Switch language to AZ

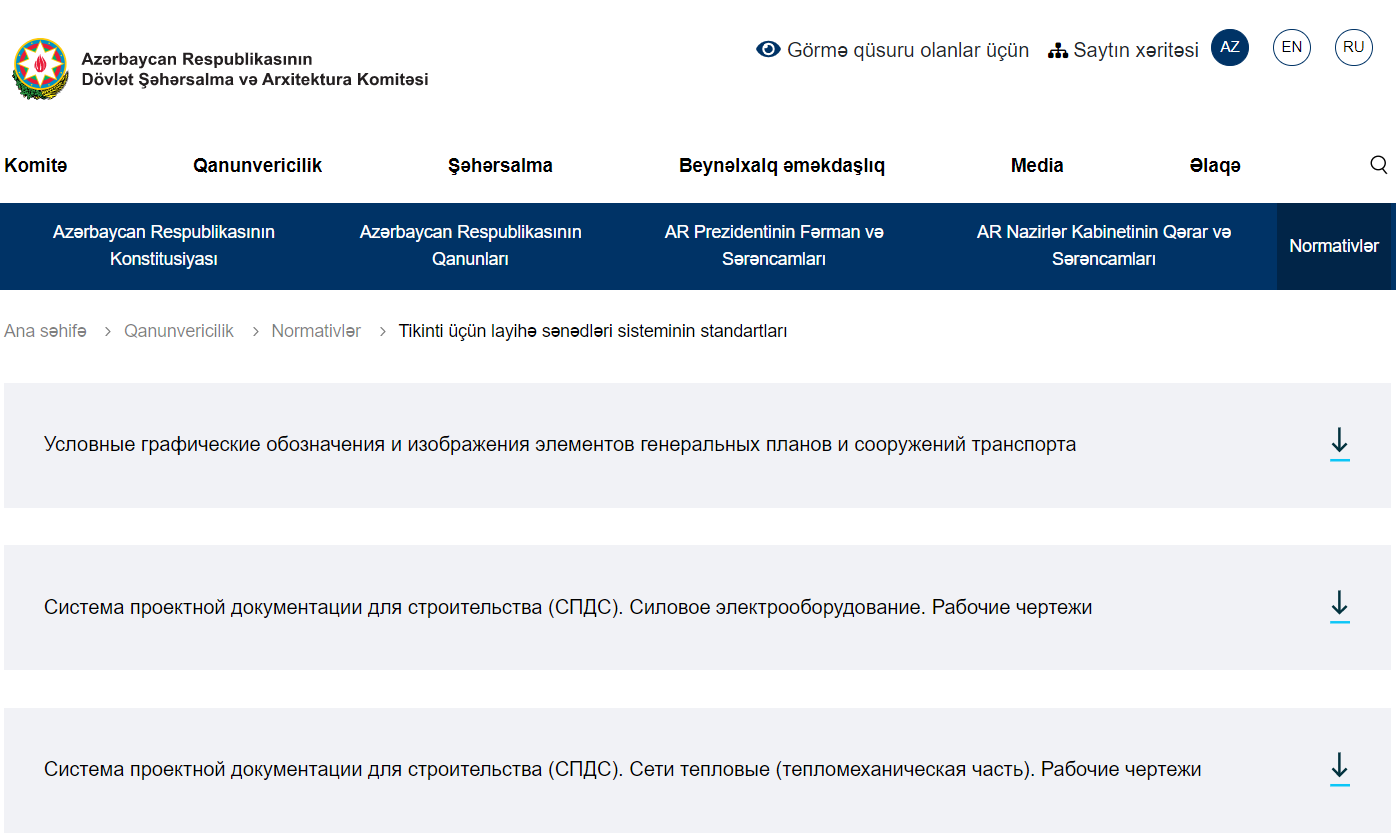(x=1230, y=47)
